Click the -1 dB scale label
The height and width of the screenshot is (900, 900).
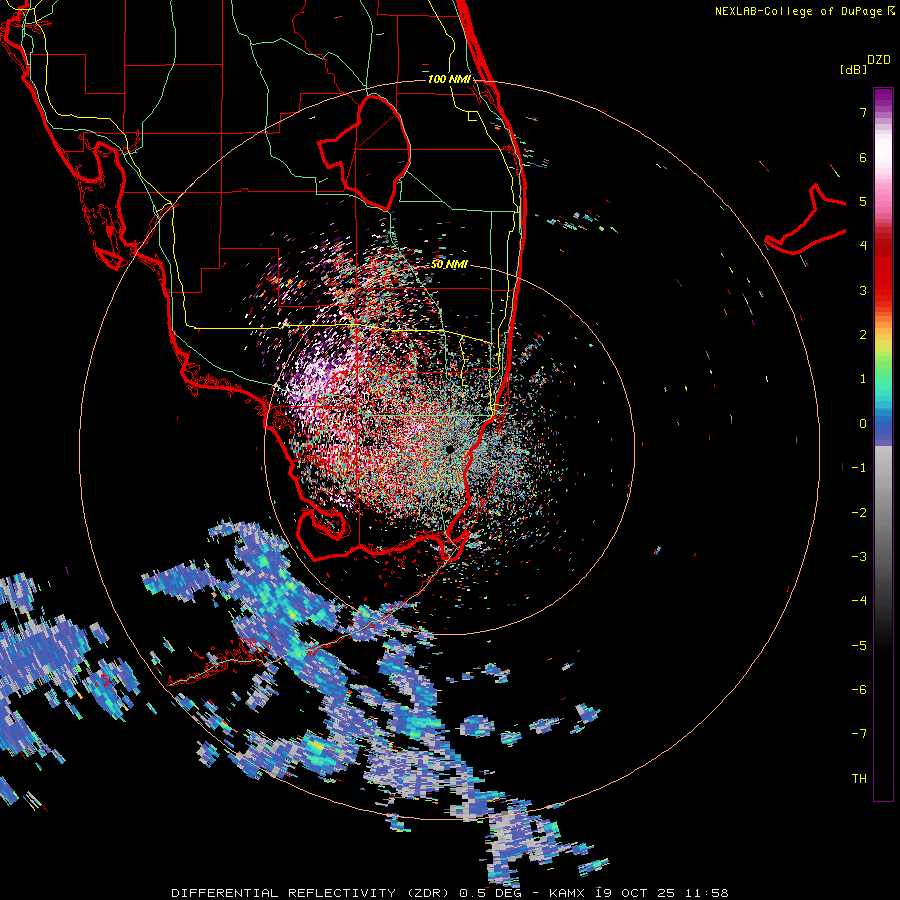pos(859,468)
